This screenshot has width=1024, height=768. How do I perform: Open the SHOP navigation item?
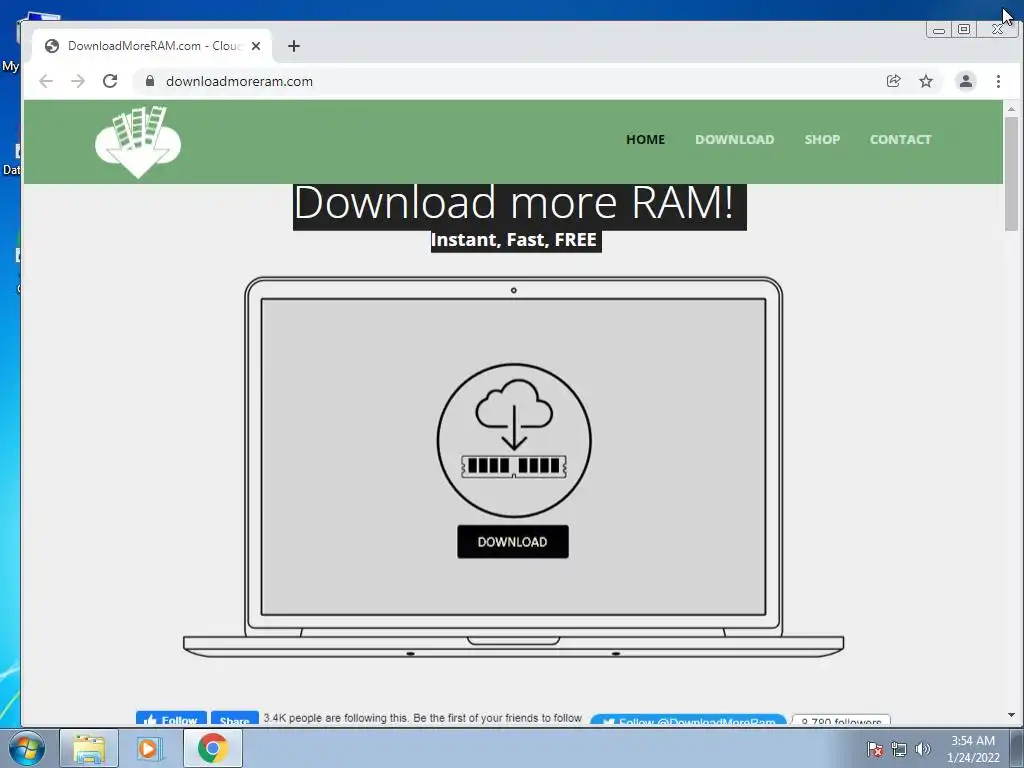(822, 139)
